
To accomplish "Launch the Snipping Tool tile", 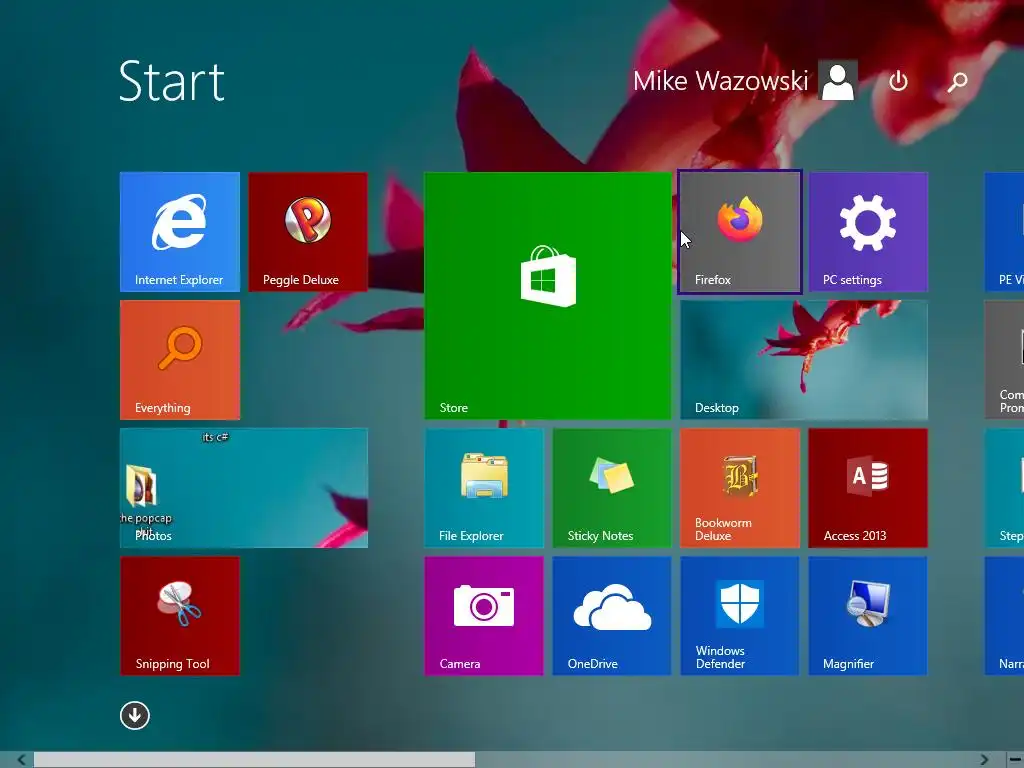I will 180,616.
